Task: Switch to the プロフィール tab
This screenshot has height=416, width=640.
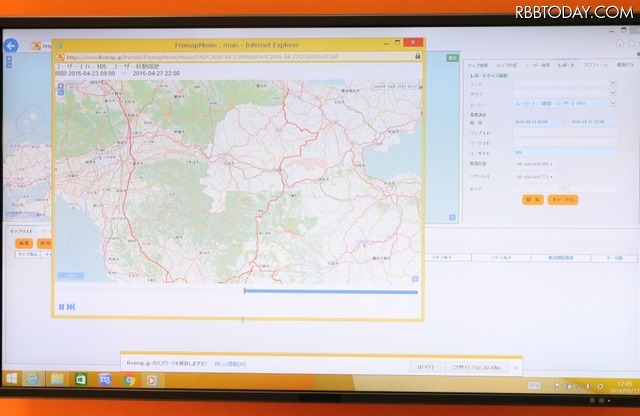Action: (596, 65)
